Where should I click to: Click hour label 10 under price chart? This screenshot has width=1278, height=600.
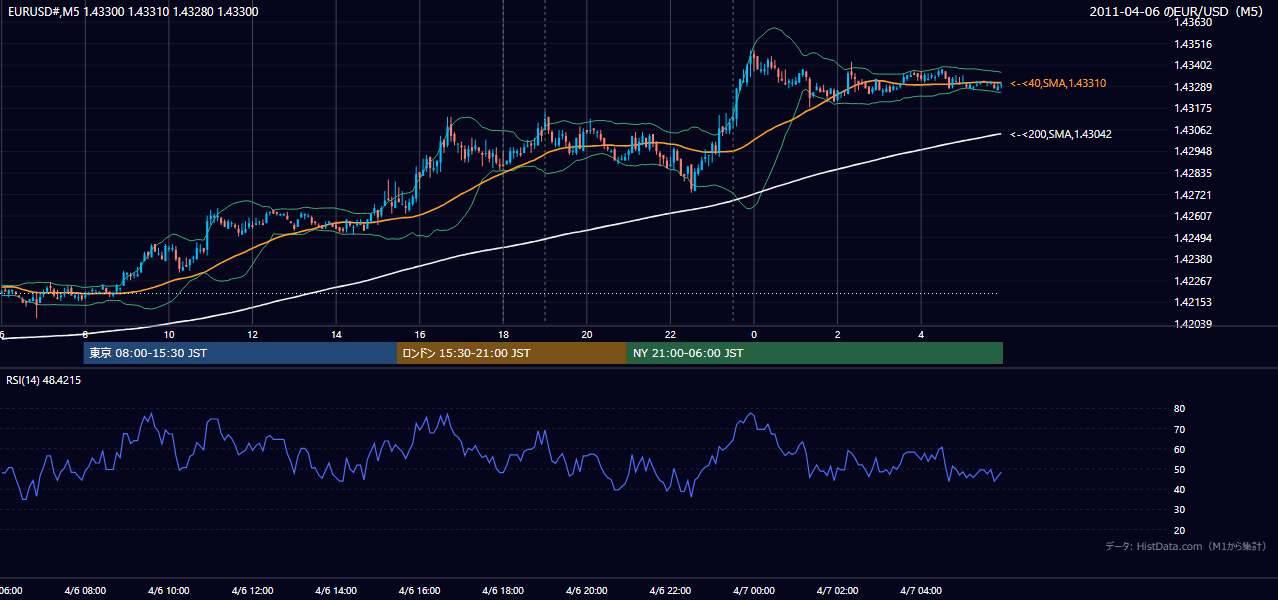click(x=169, y=334)
